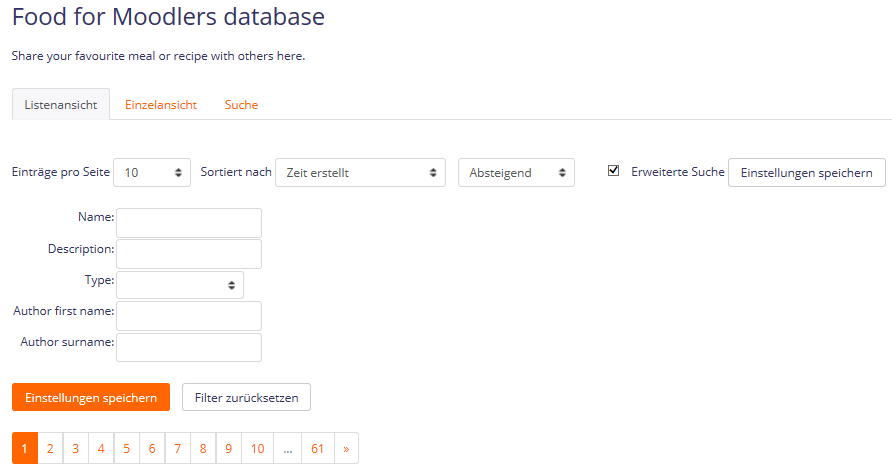Focus the Description text field

[189, 253]
